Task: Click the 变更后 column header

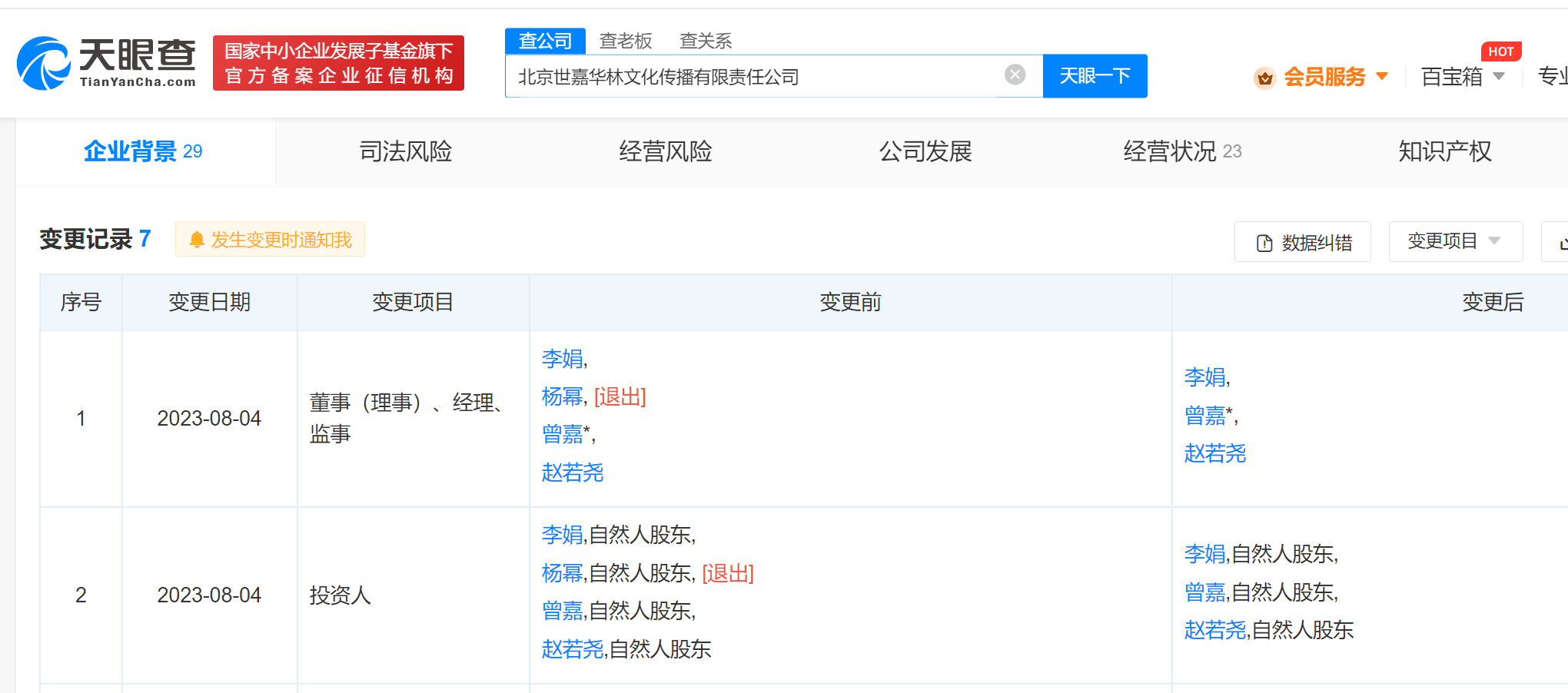Action: (1493, 302)
